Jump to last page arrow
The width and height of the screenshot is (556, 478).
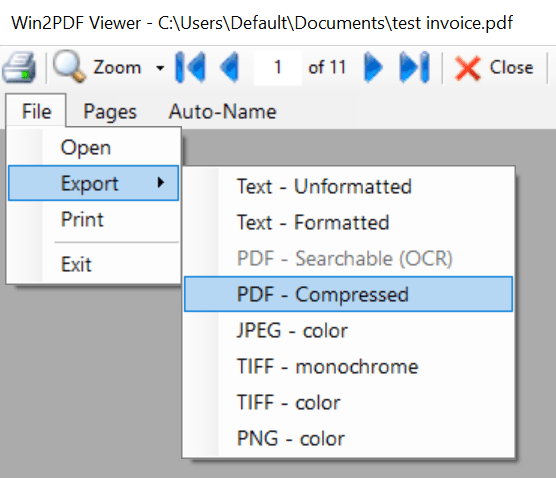point(414,67)
